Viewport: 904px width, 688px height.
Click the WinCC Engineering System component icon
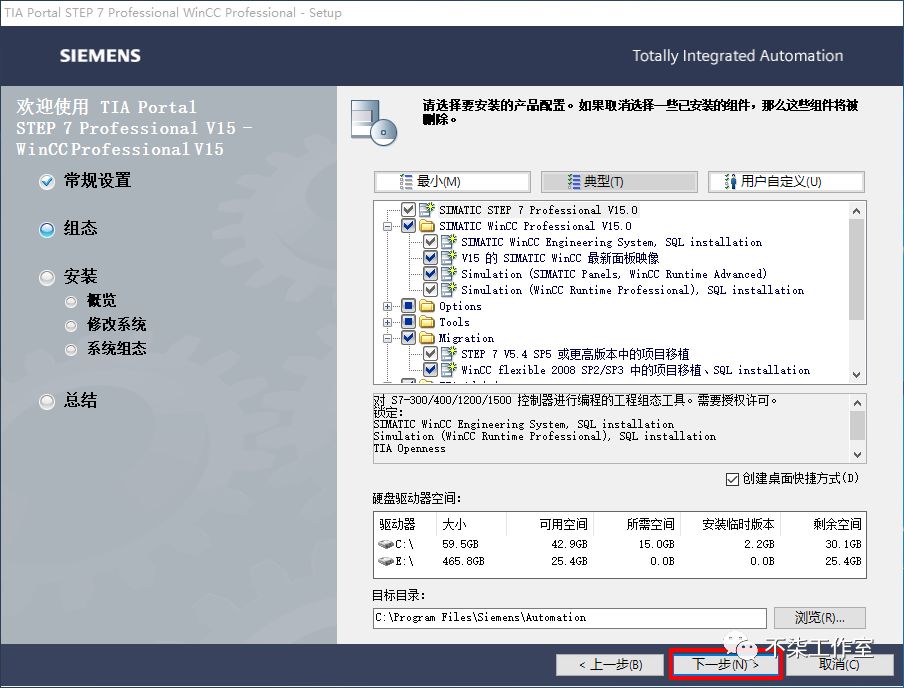tap(449, 241)
